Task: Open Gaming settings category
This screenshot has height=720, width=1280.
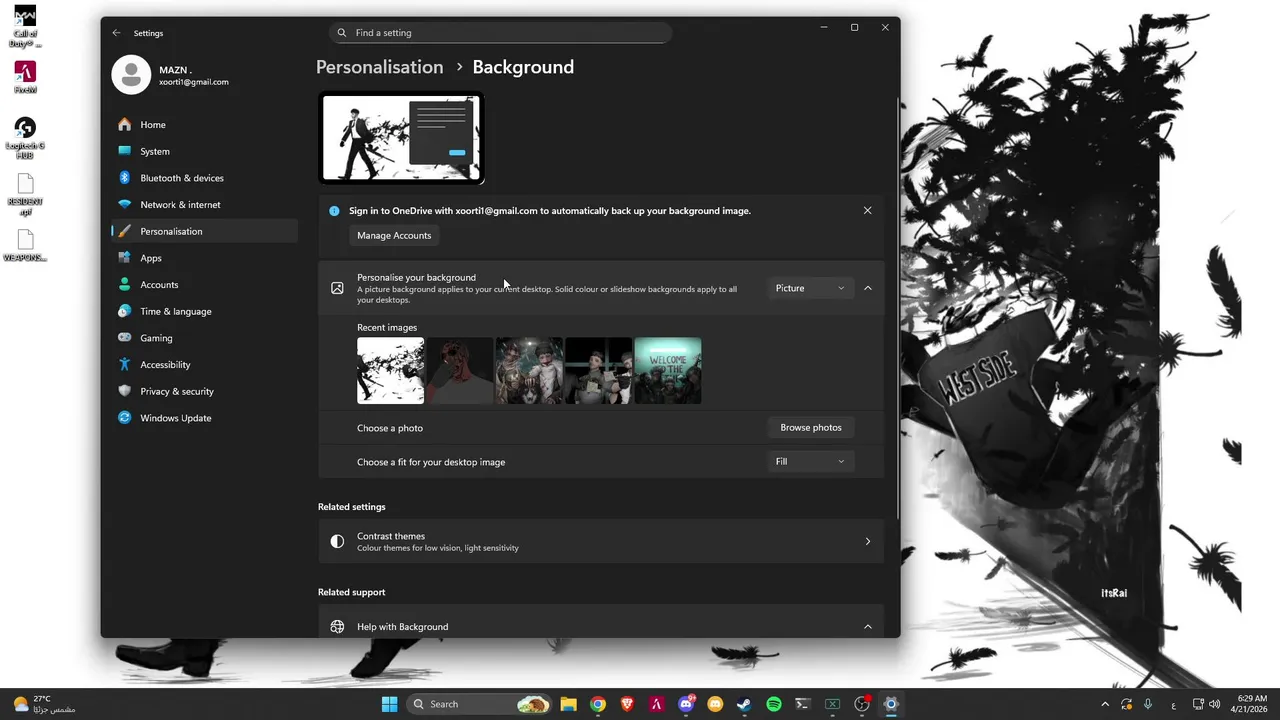Action: pos(204,338)
